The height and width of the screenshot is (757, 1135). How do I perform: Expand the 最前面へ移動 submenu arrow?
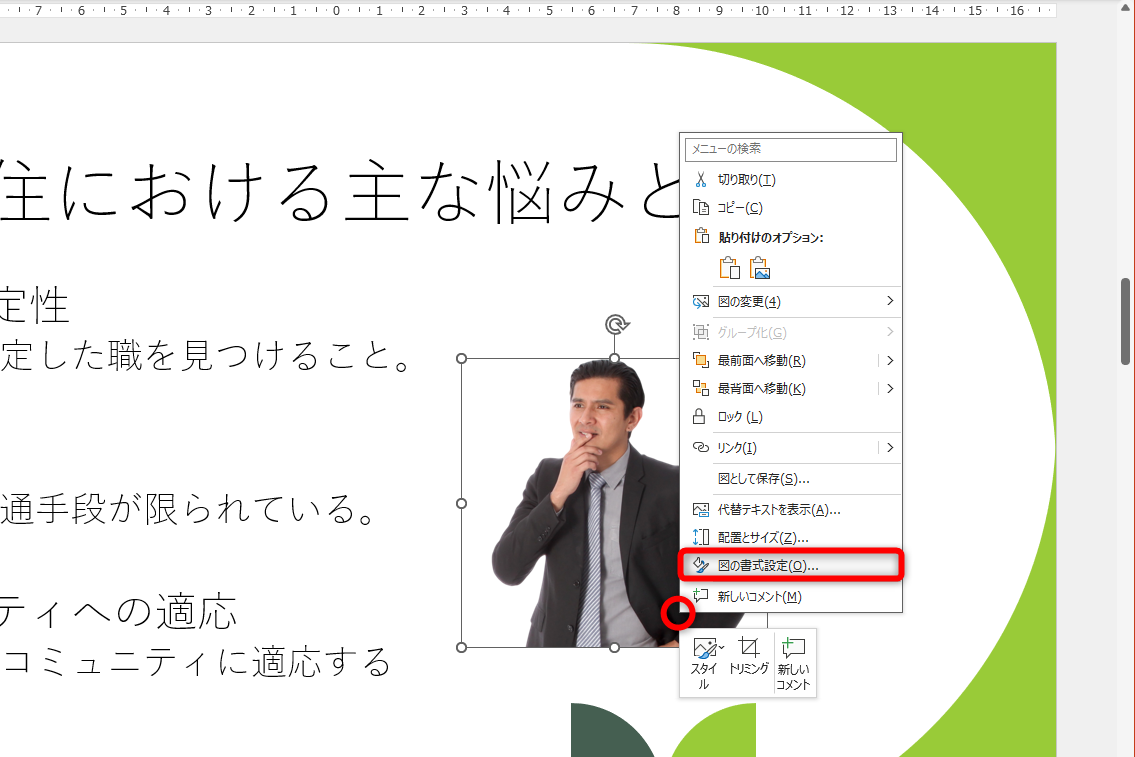[889, 360]
